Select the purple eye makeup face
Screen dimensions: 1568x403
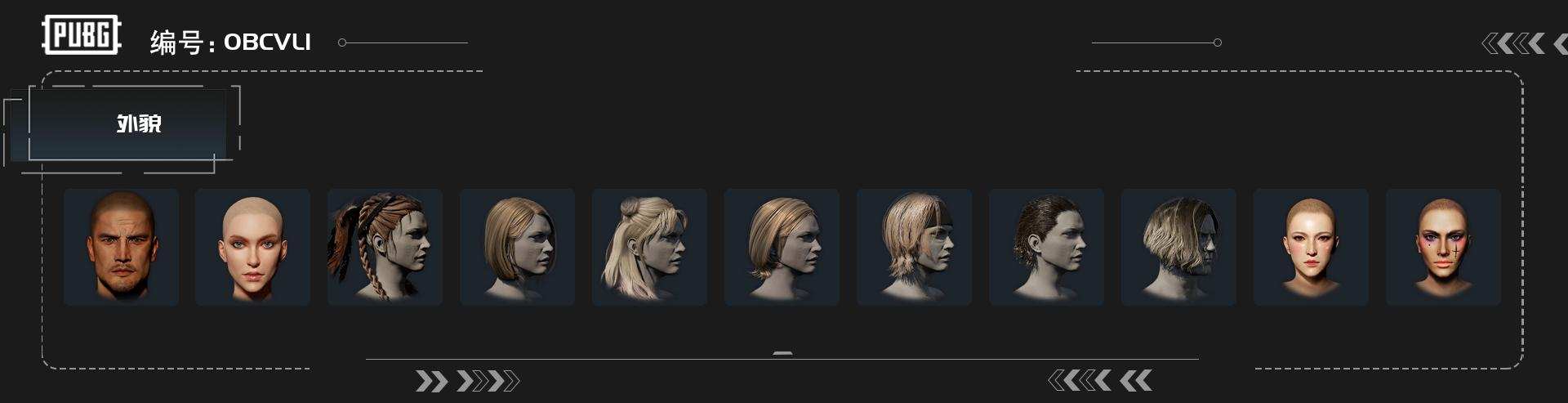point(1443,247)
